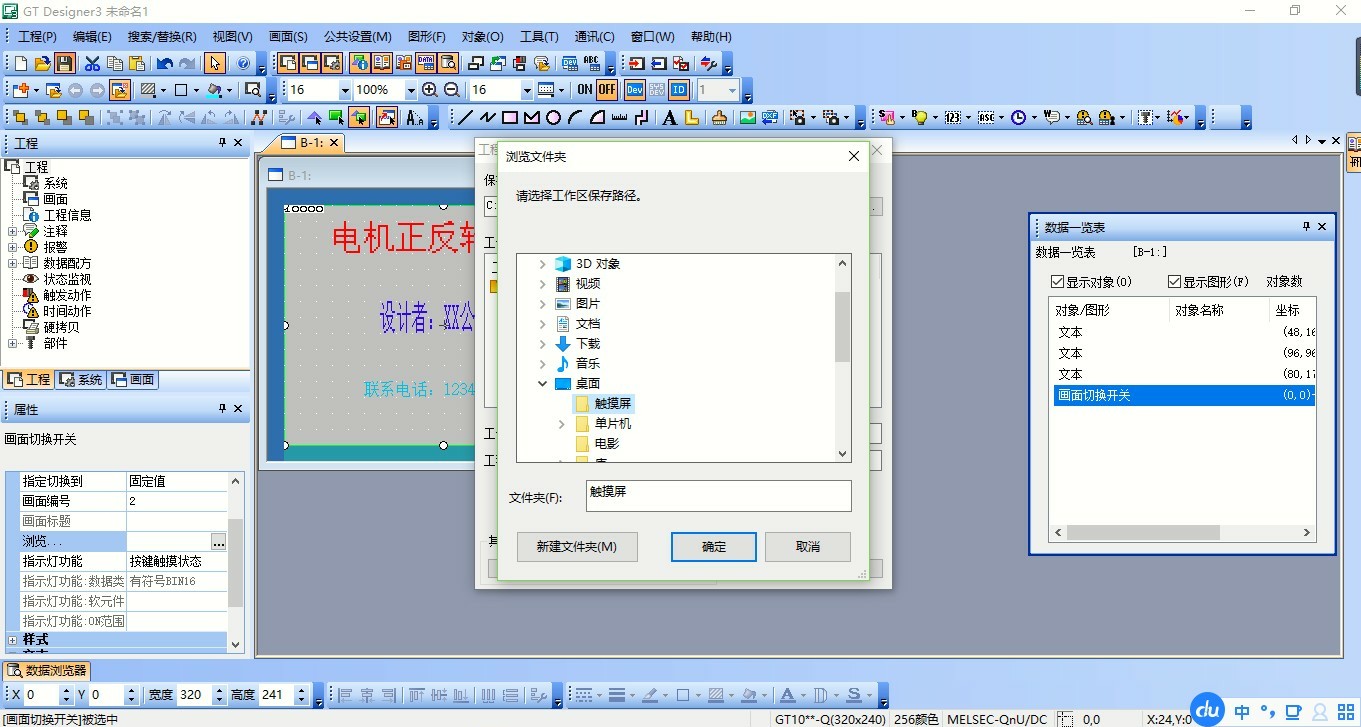The image size is (1361, 727).
Task: Expand the 样式 property group
Action: 12,640
